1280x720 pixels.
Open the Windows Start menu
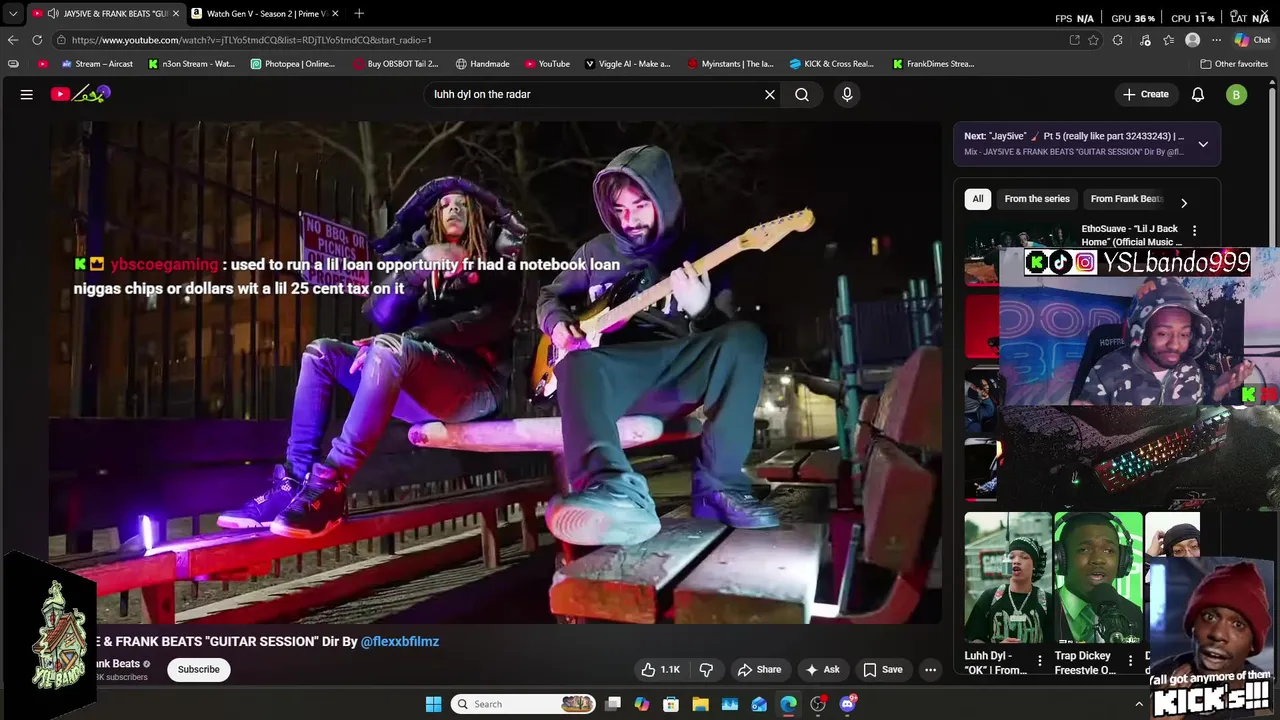(433, 704)
